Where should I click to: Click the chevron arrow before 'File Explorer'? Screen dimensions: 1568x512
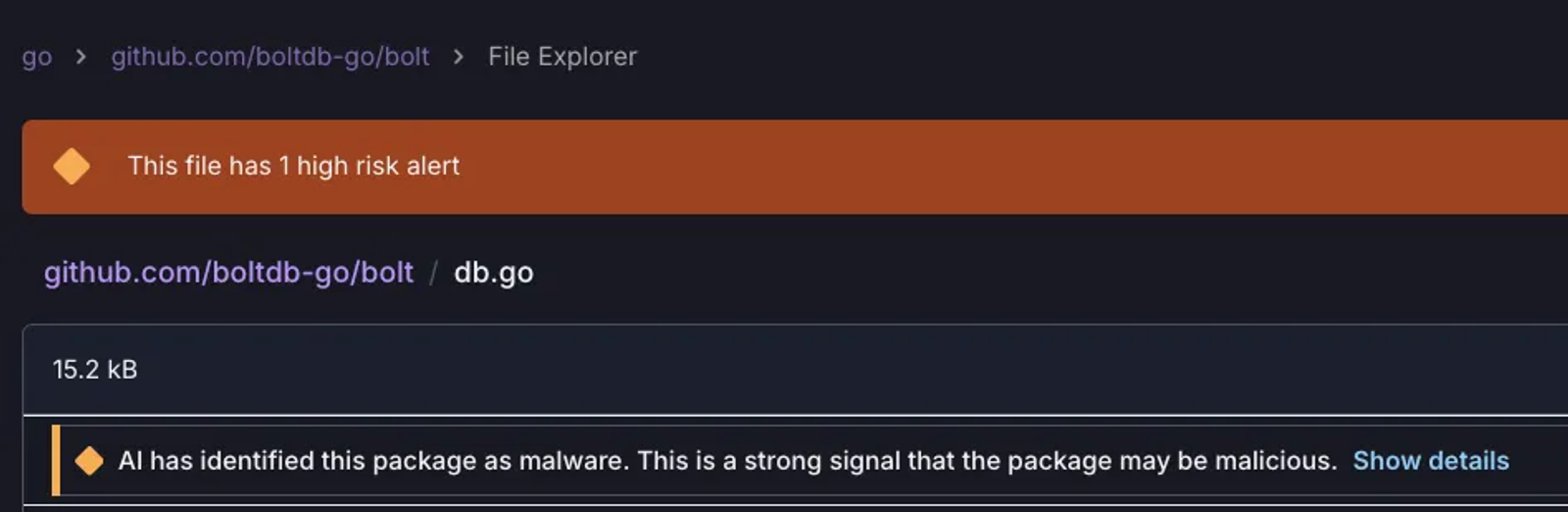click(x=459, y=57)
